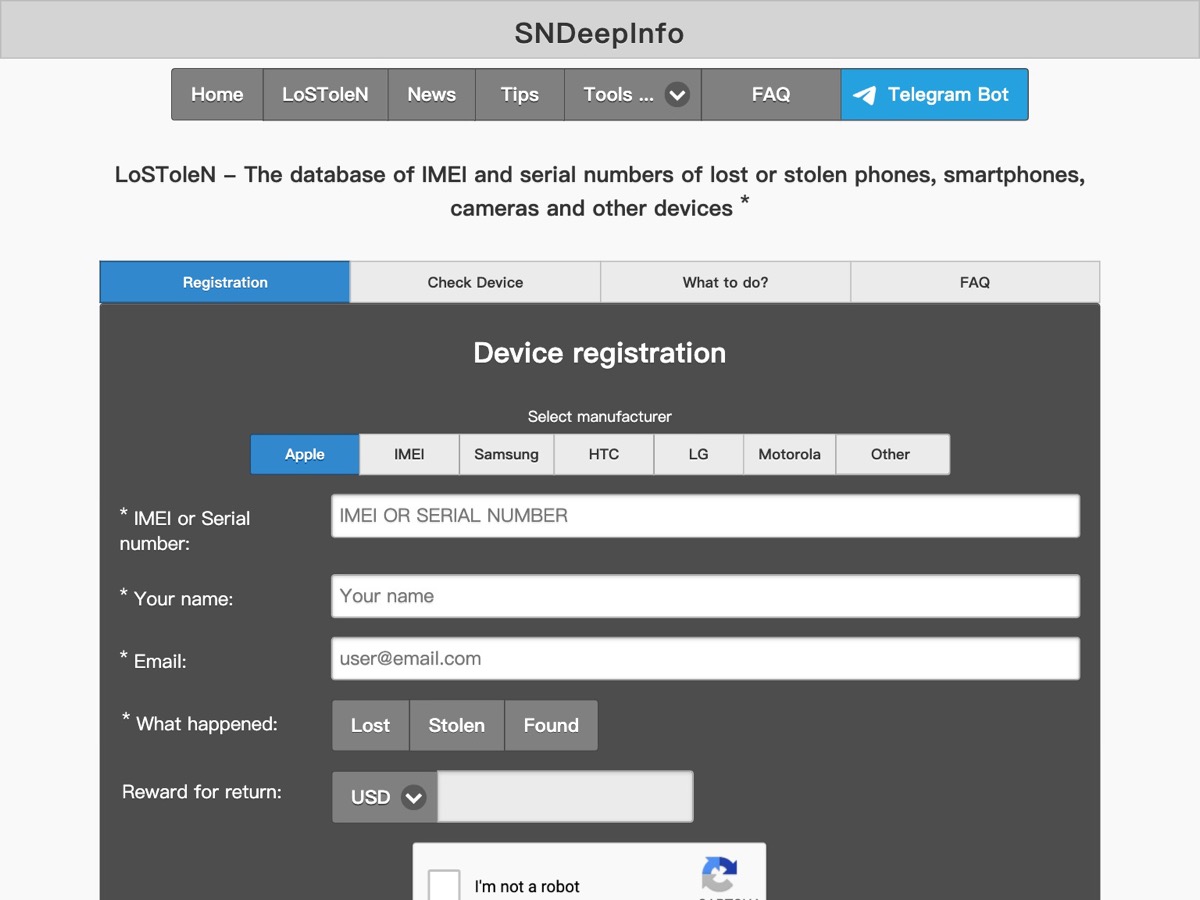Click the Device registration heading

600,353
